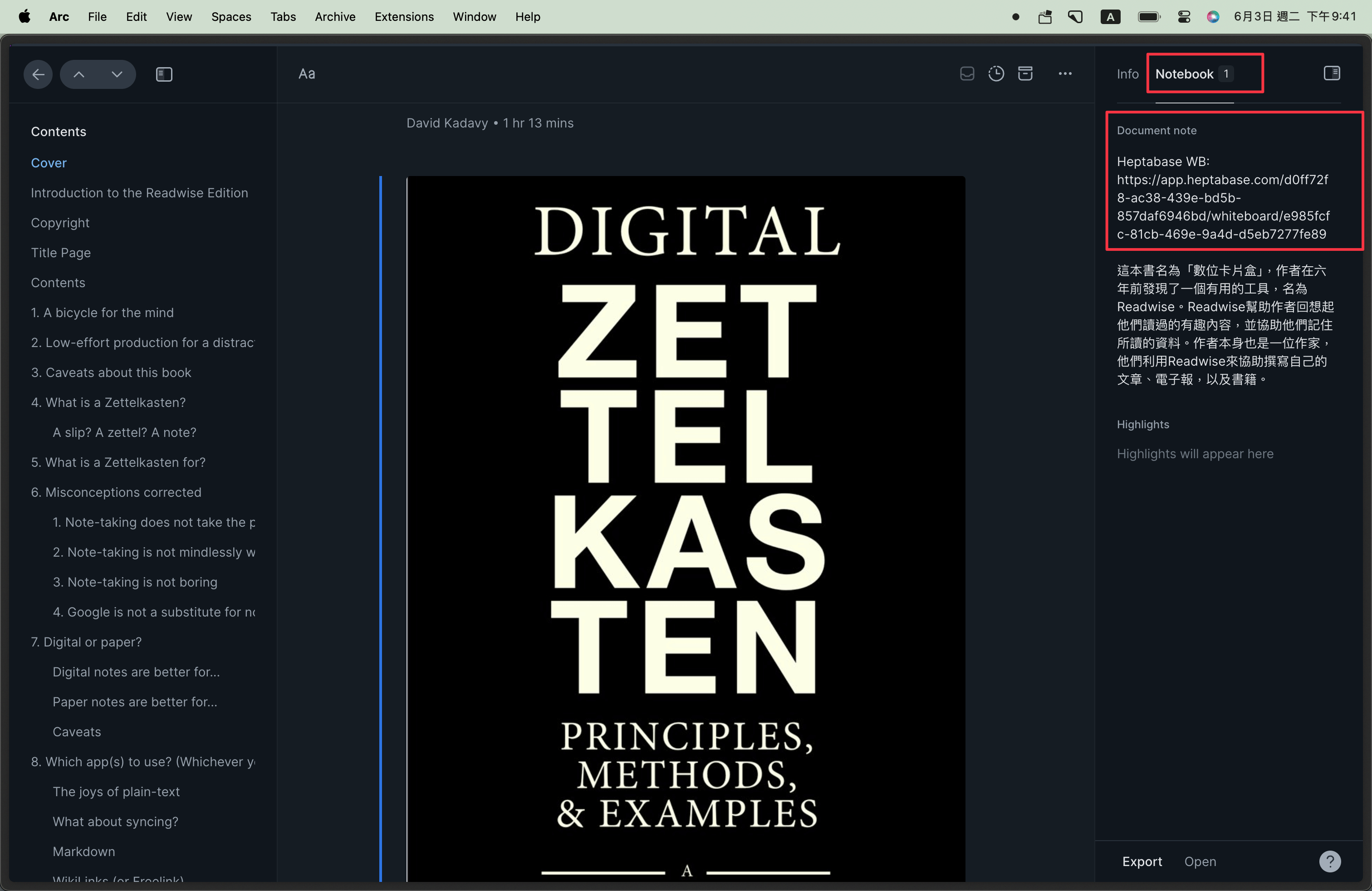
Task: Go to previous document with up chevron
Action: (x=79, y=74)
